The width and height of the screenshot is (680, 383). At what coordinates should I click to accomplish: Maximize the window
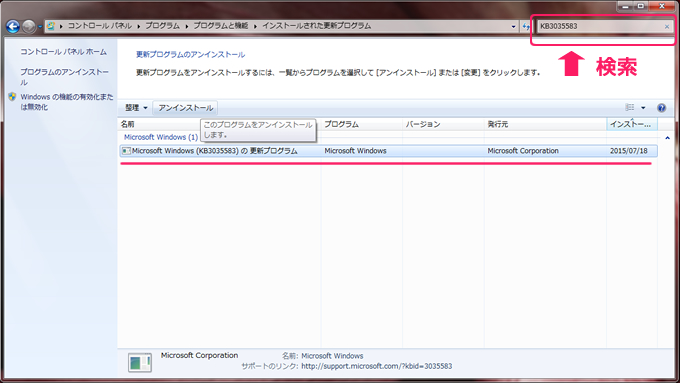tap(641, 6)
